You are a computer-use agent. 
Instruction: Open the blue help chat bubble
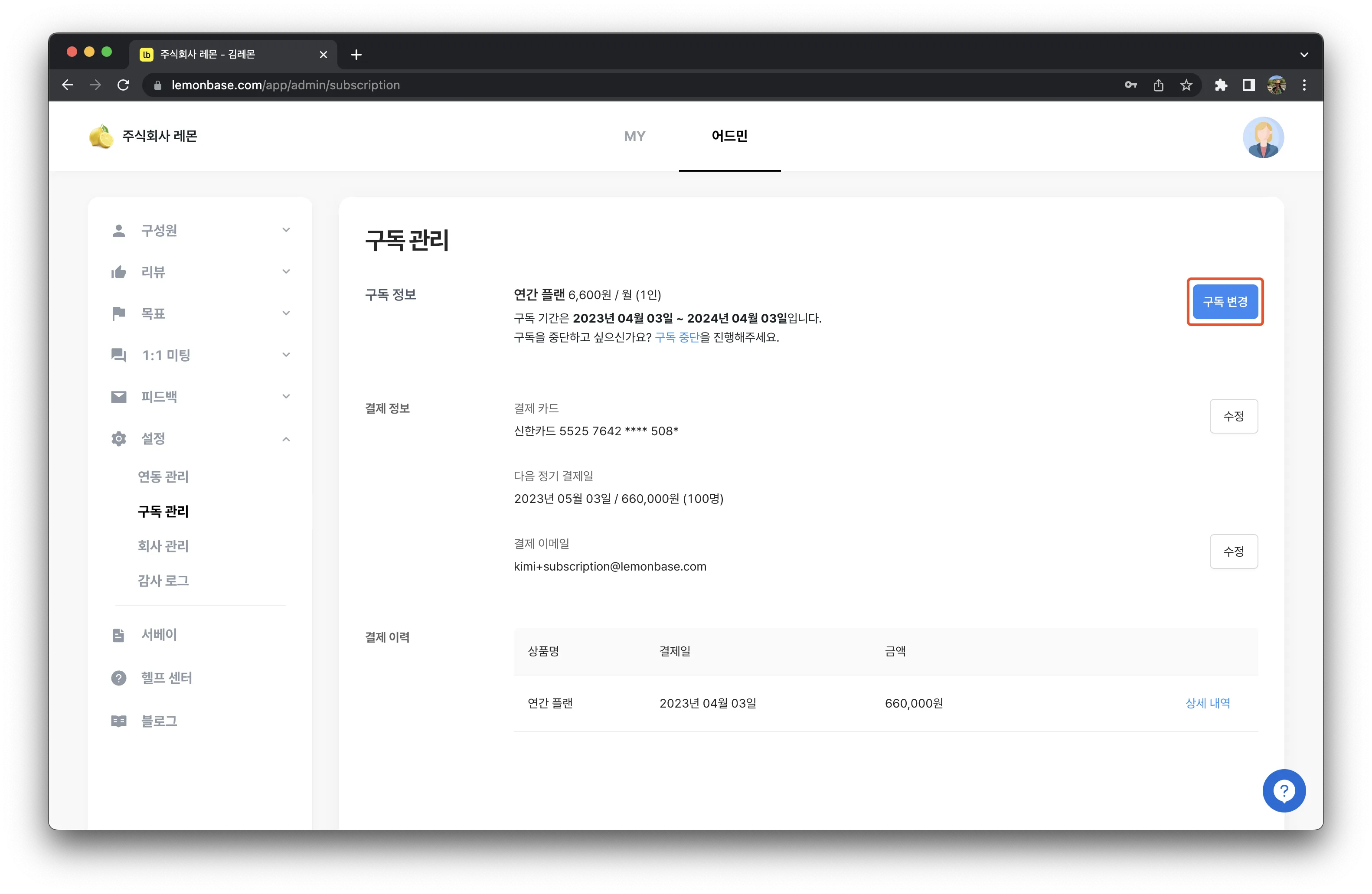pyautogui.click(x=1284, y=791)
